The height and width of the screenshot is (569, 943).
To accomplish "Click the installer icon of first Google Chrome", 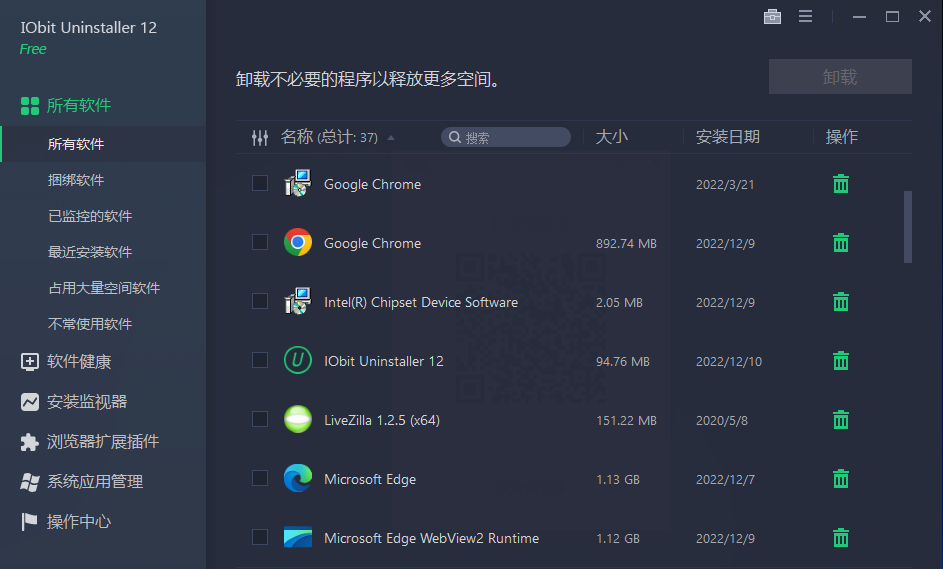I will 298,183.
